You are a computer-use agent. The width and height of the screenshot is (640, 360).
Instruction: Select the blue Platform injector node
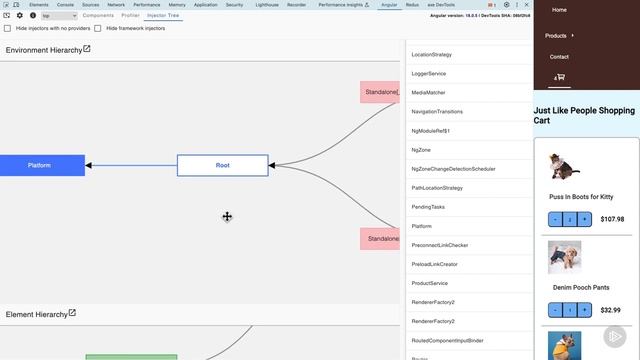click(x=42, y=165)
